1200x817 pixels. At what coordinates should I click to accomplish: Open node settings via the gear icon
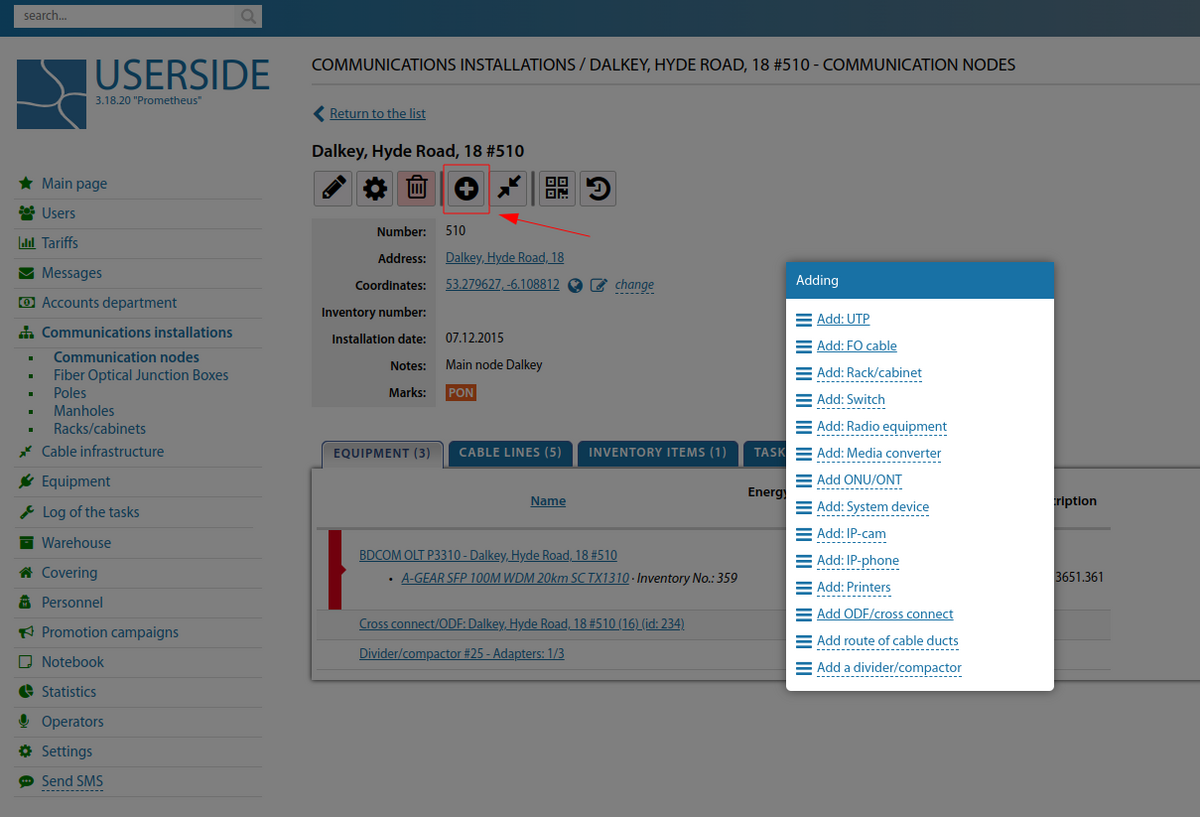pyautogui.click(x=374, y=188)
